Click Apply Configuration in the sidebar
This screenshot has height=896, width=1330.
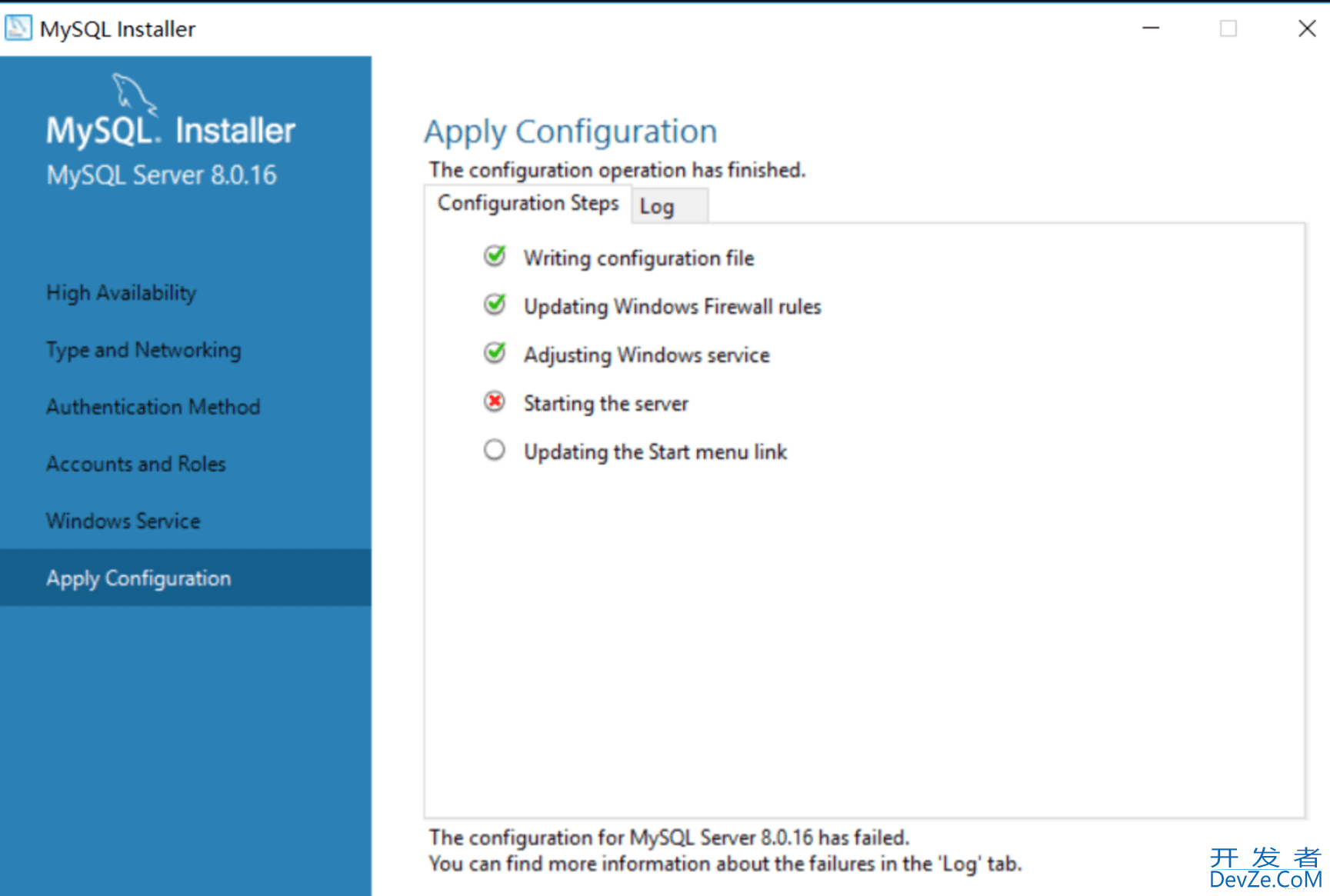pos(138,578)
